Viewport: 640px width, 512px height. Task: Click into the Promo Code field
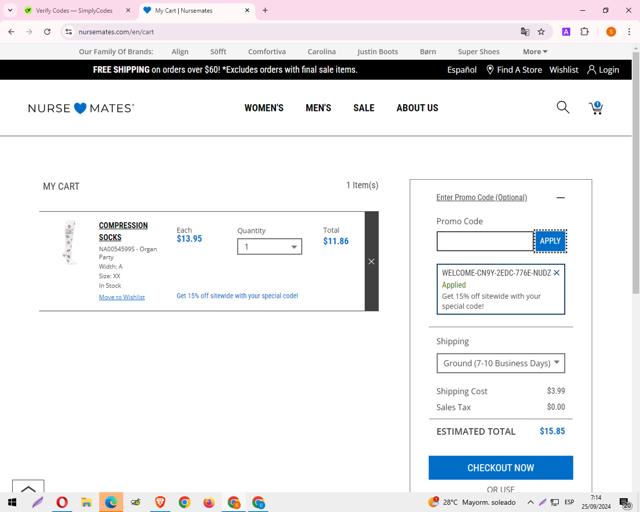485,241
